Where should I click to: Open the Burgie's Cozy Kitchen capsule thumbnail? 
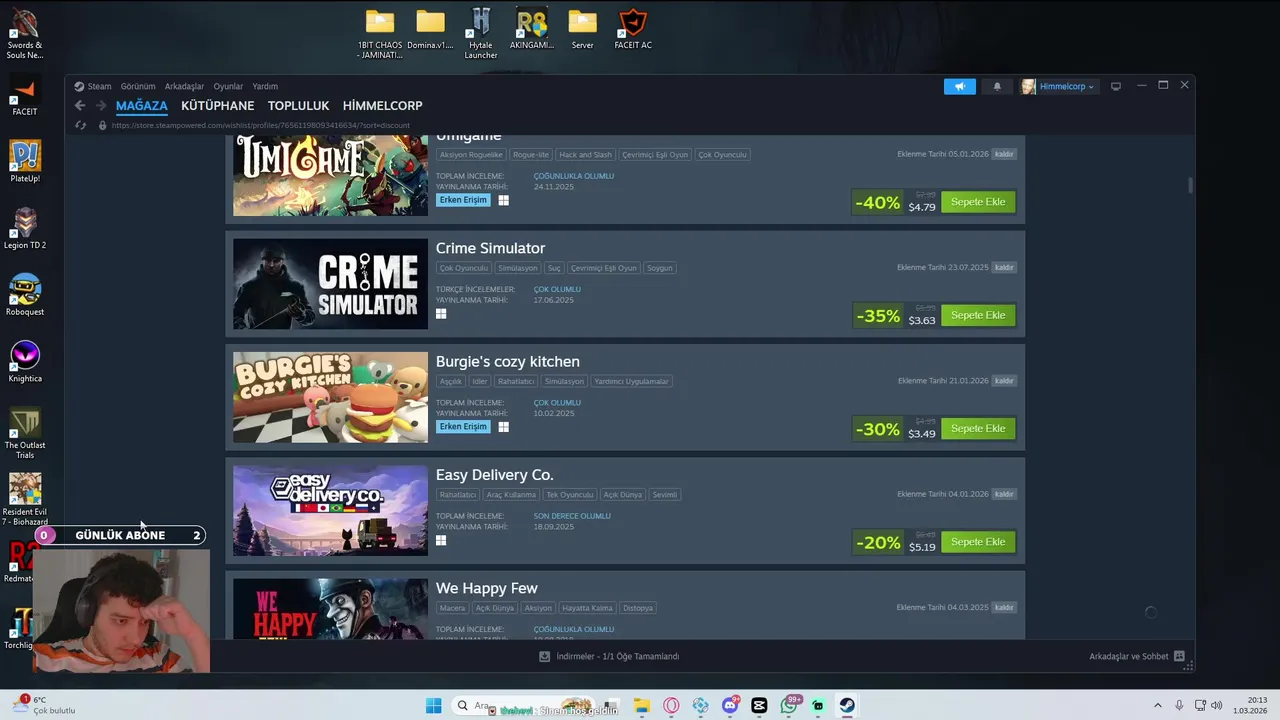point(330,397)
